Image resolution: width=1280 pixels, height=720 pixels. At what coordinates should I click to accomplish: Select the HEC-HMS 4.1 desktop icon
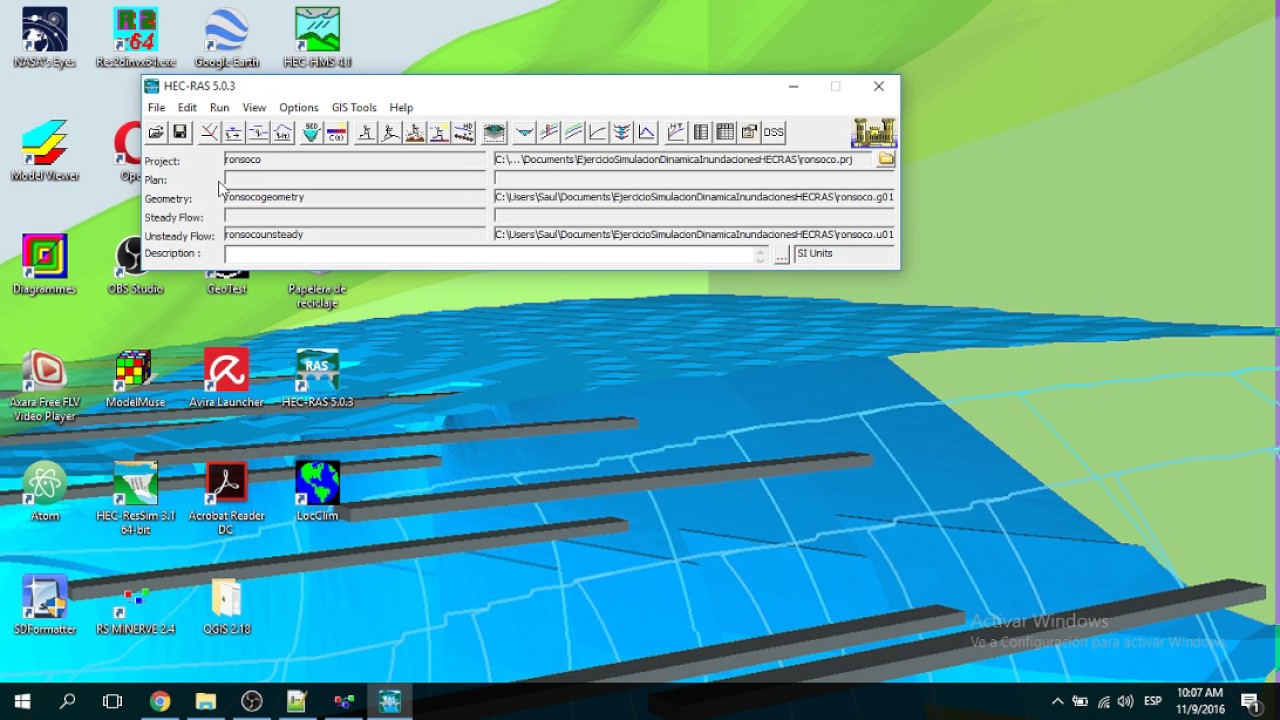point(317,38)
